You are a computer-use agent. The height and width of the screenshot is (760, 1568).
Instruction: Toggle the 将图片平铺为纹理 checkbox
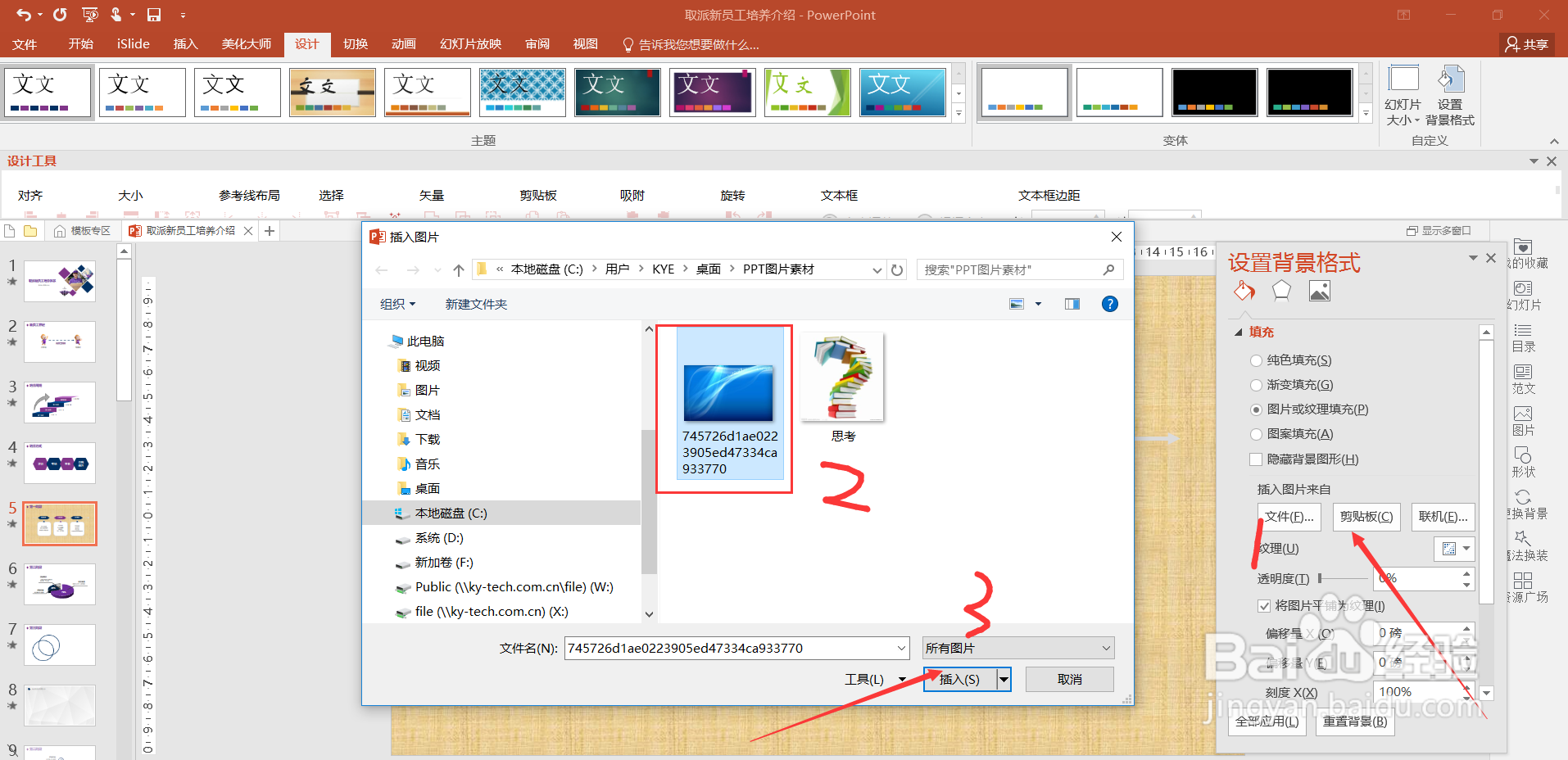pyautogui.click(x=1263, y=606)
